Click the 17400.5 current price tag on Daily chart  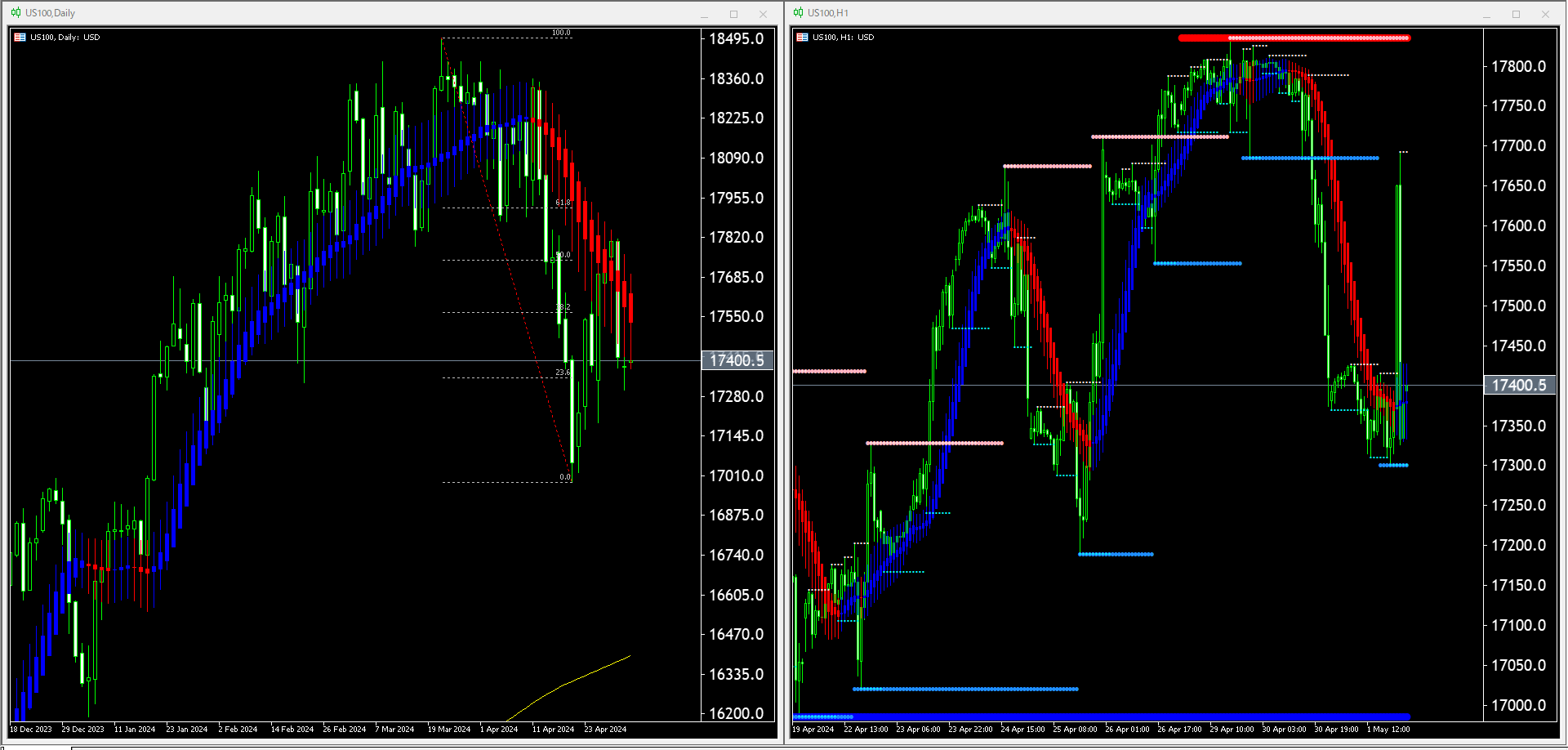click(x=737, y=360)
